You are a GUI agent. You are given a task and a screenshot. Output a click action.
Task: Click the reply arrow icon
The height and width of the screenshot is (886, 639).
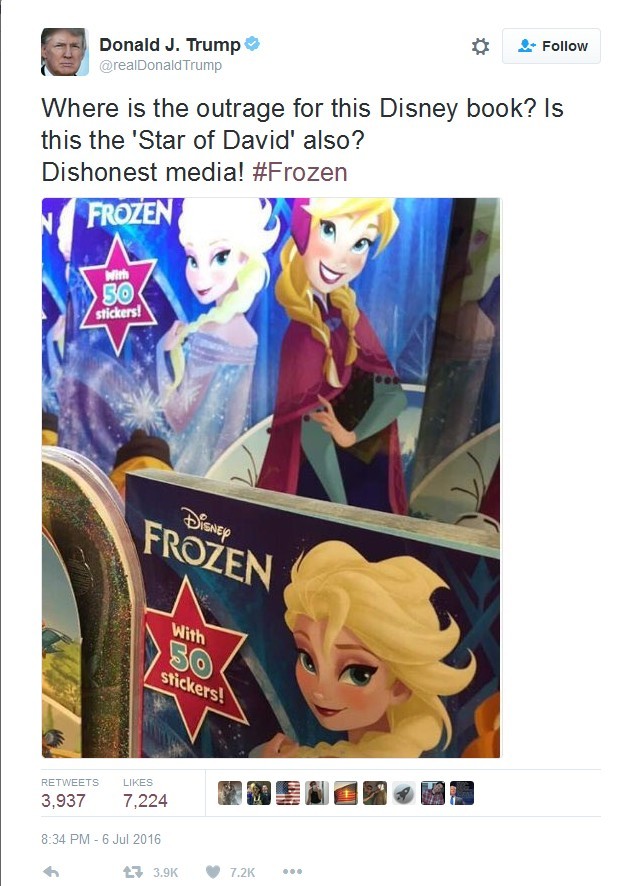pyautogui.click(x=51, y=871)
